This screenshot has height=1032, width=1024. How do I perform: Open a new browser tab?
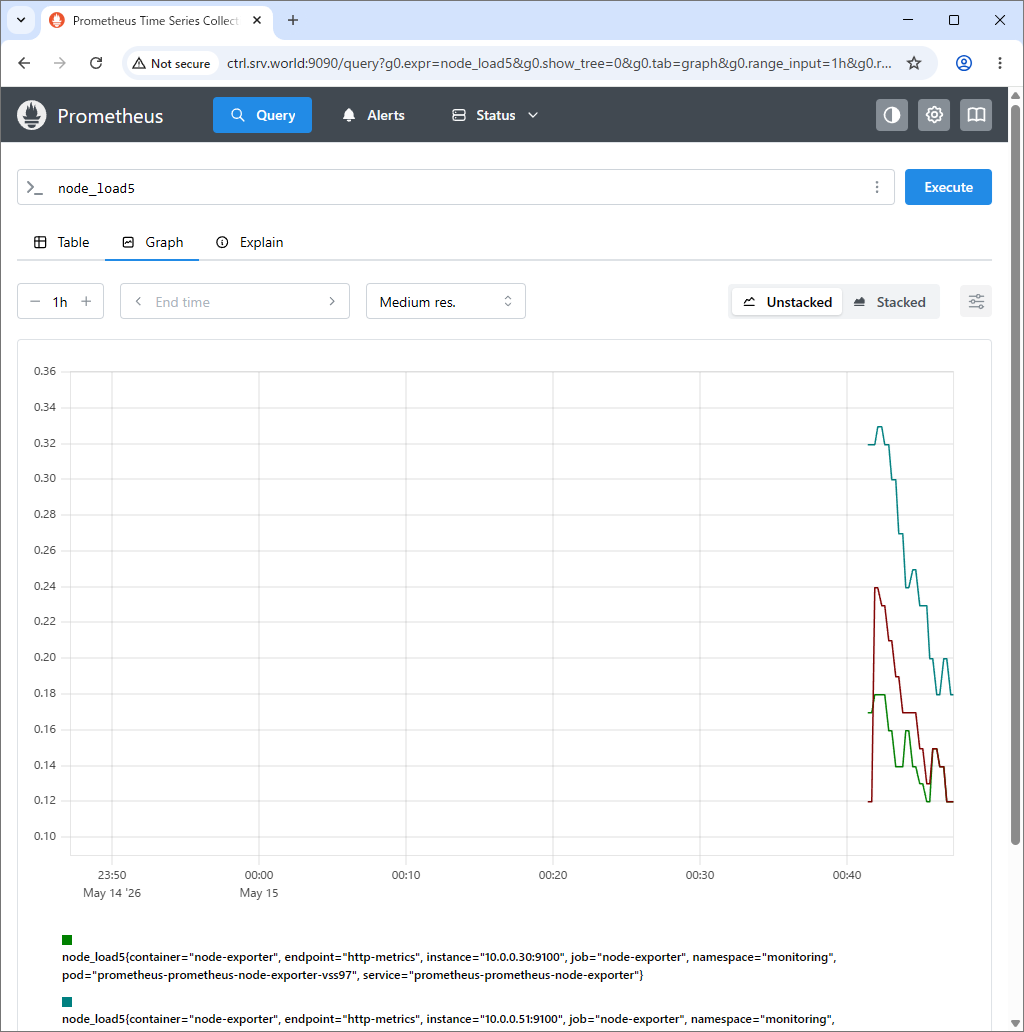pyautogui.click(x=293, y=20)
